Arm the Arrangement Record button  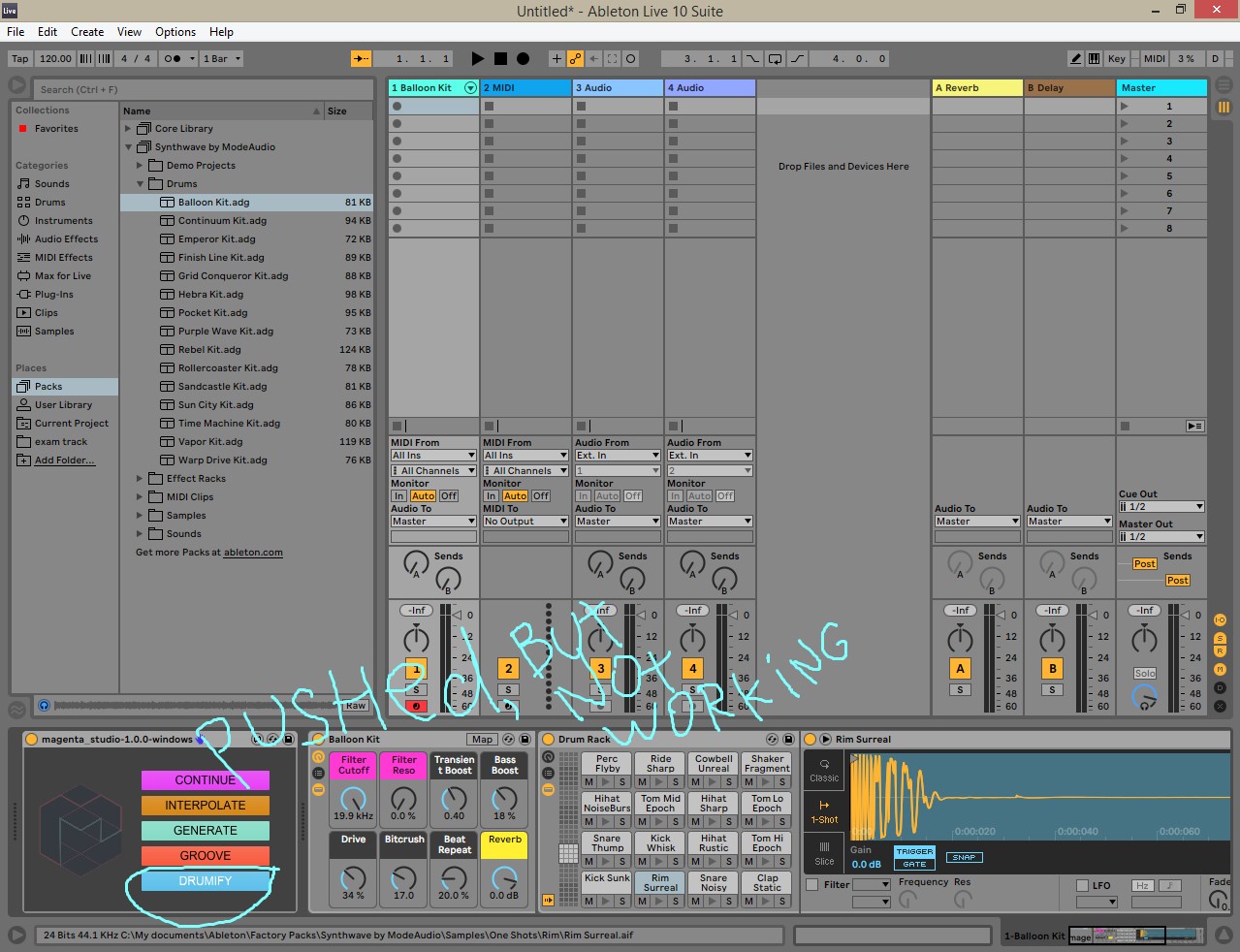click(x=523, y=58)
